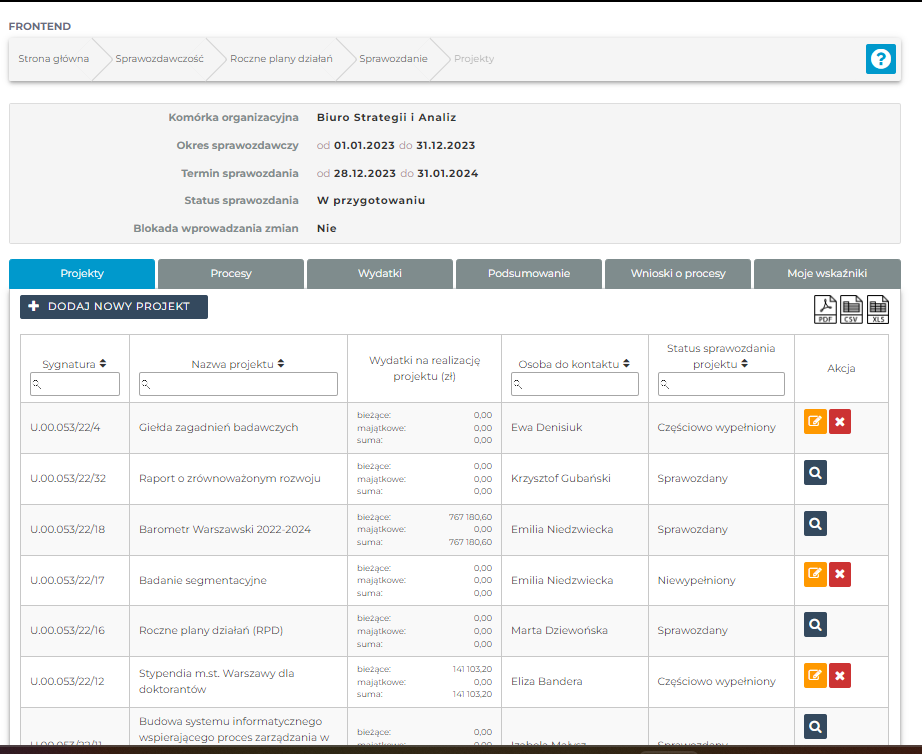
Task: Delete the Stypendia m.st. Warszawy project
Action: 840,676
